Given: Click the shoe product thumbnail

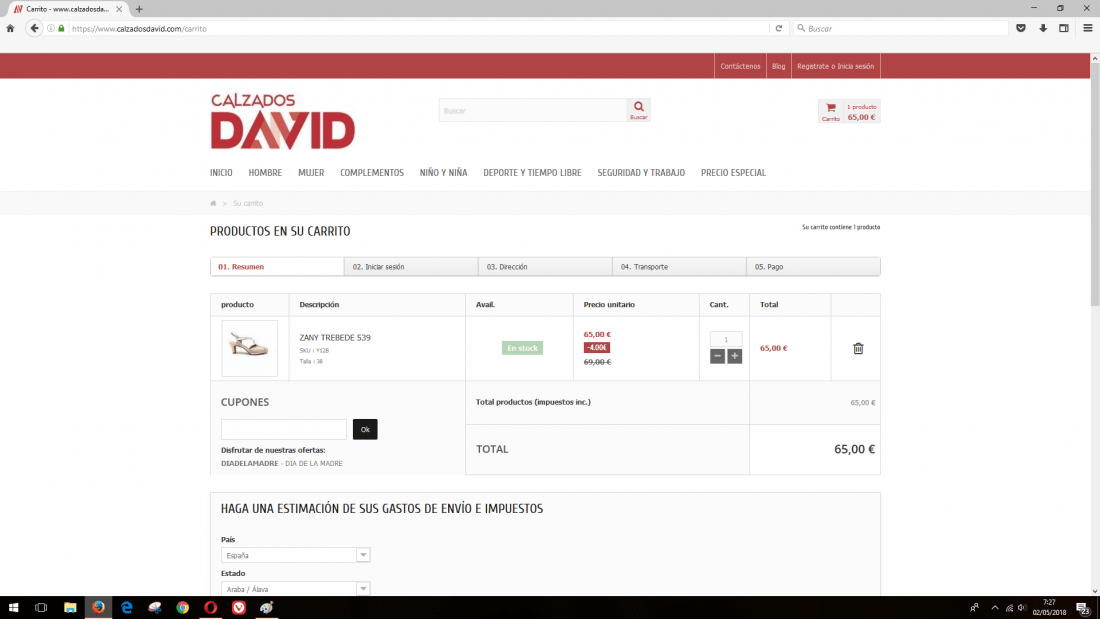Looking at the screenshot, I should 249,349.
